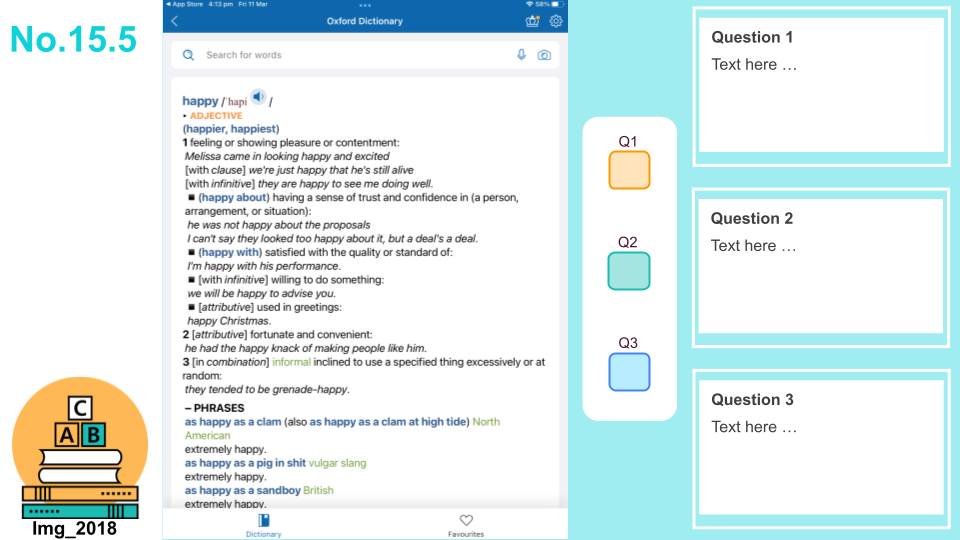Click example they tended to be grenade-happy
The height and width of the screenshot is (540, 960).
[267, 389]
